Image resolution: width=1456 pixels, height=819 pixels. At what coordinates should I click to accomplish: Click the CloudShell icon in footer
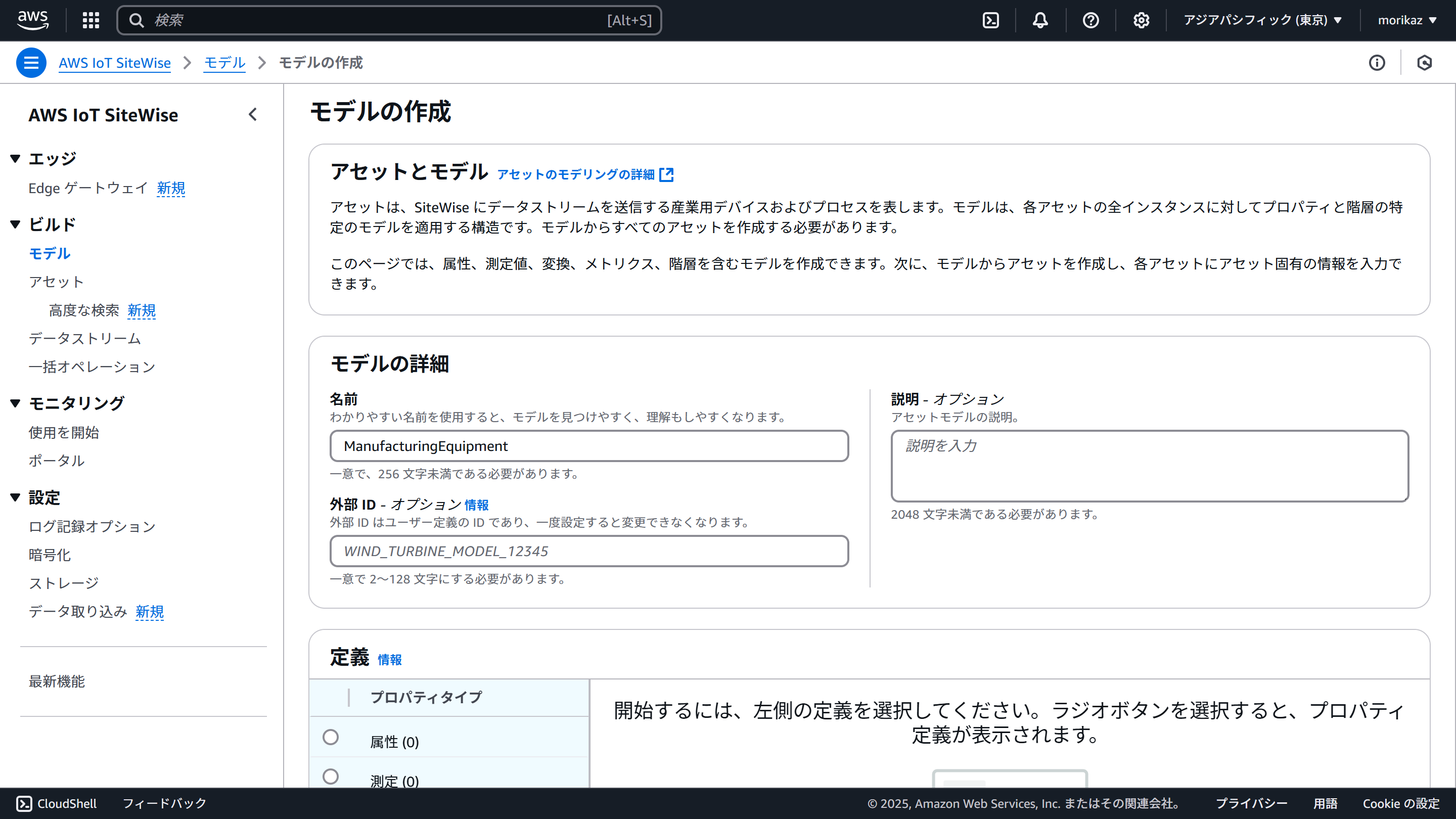[x=24, y=803]
